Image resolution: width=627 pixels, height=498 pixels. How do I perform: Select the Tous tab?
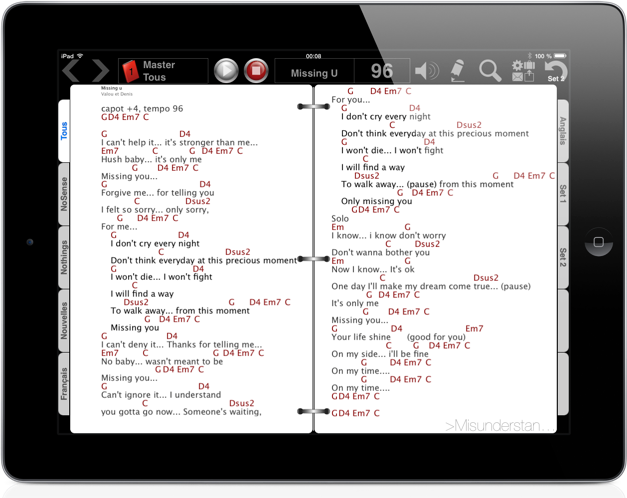pos(64,131)
